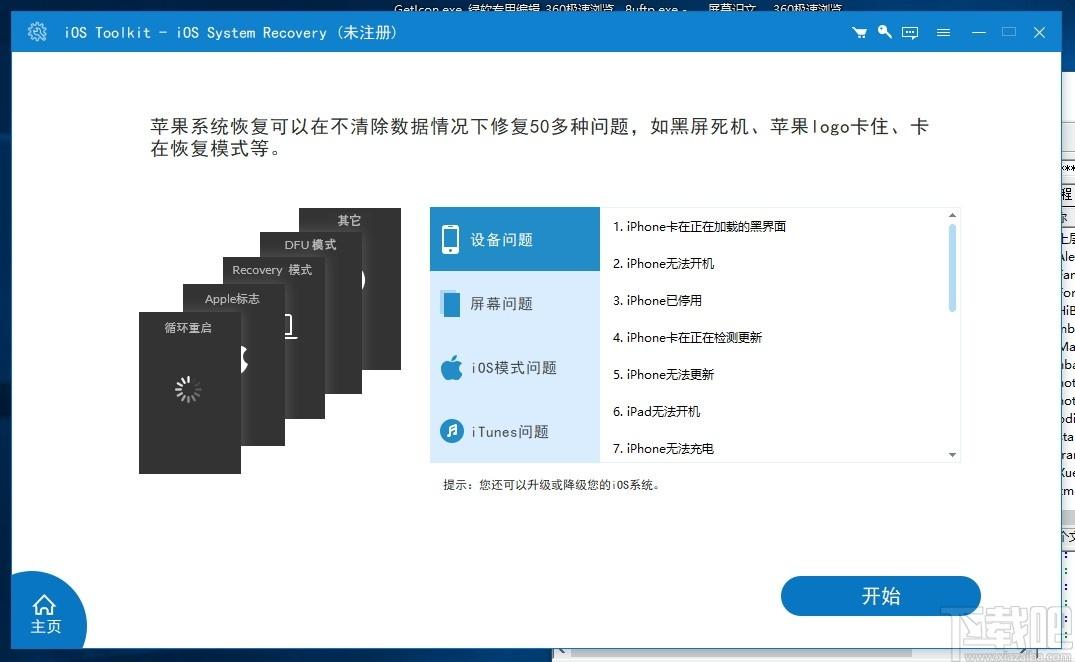Click the 提示 upgrade or downgrade iOS text
The width and height of the screenshot is (1075, 662).
click(551, 485)
